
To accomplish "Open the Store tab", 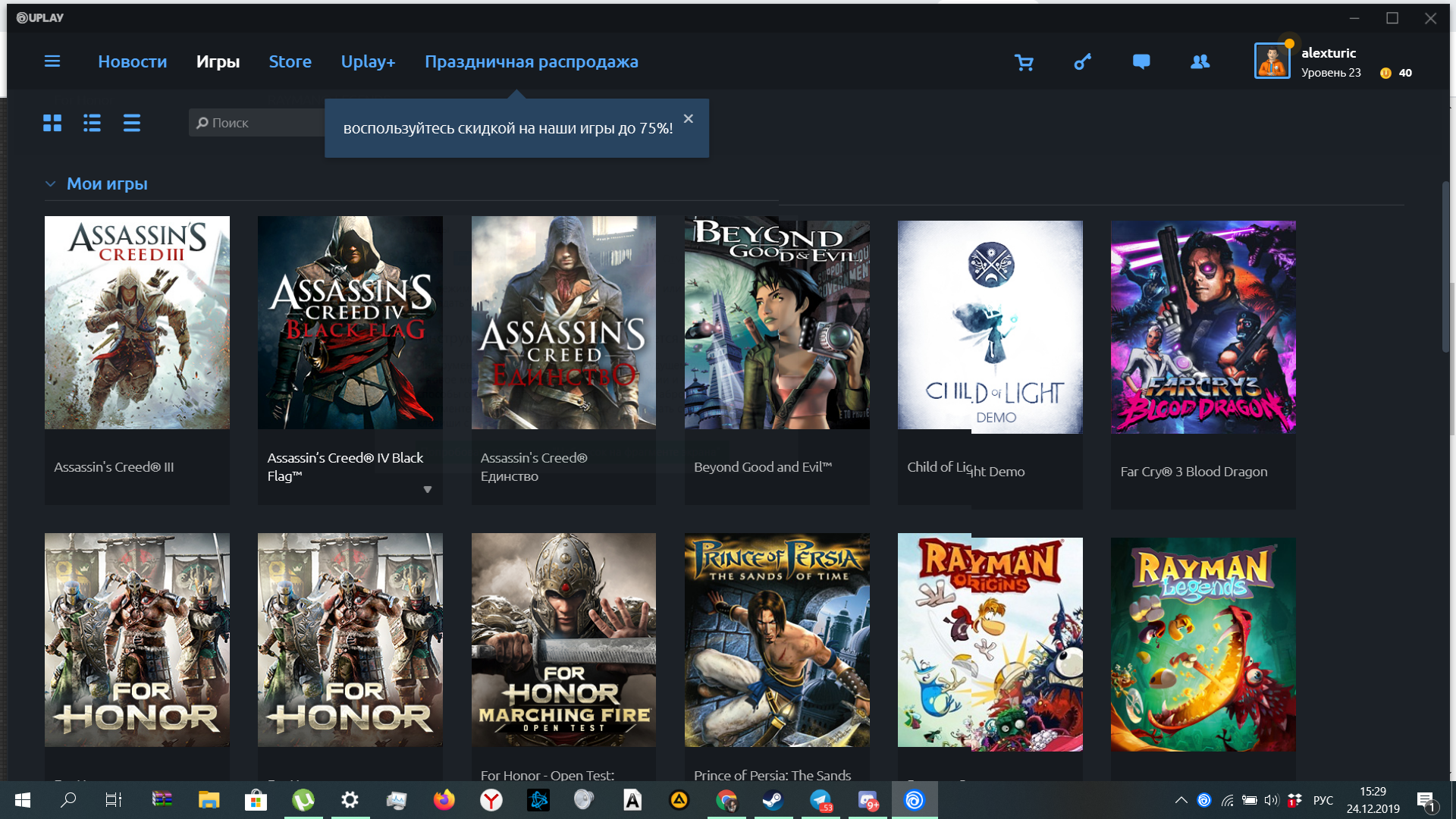I will coord(290,61).
